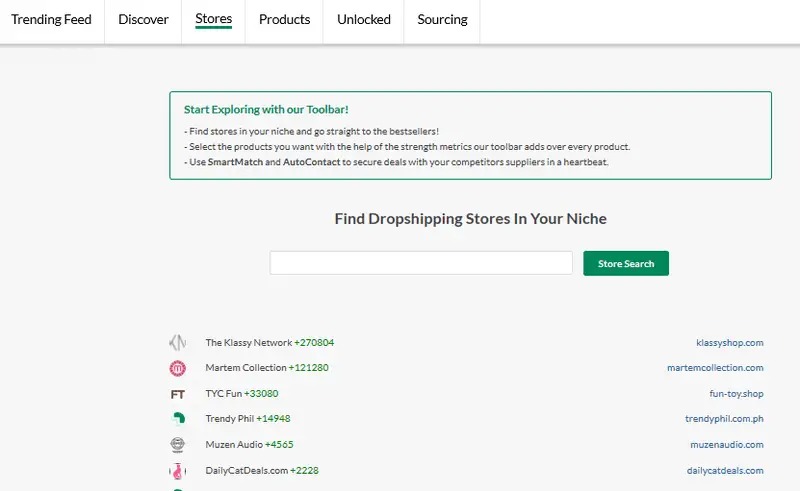Focus the store search text field
This screenshot has width=800, height=491.
[421, 263]
